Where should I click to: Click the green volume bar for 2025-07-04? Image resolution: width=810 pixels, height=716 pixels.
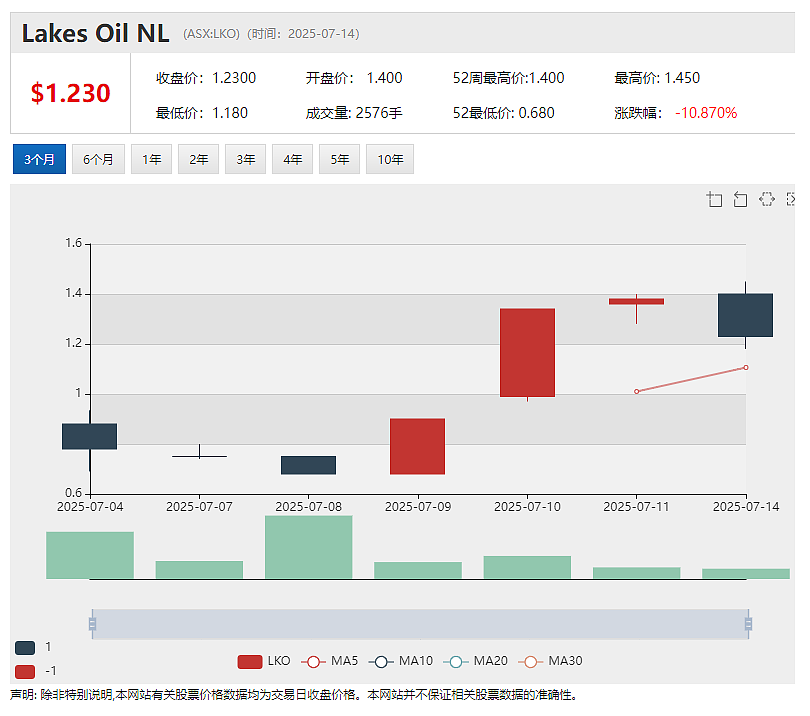point(90,555)
